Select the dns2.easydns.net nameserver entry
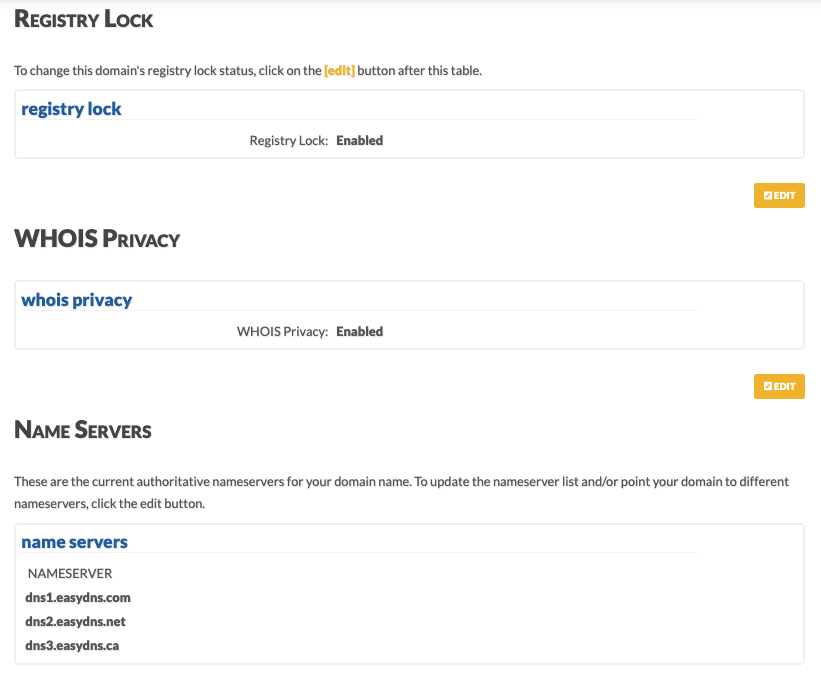Viewport: 821px width, 678px height. click(75, 621)
